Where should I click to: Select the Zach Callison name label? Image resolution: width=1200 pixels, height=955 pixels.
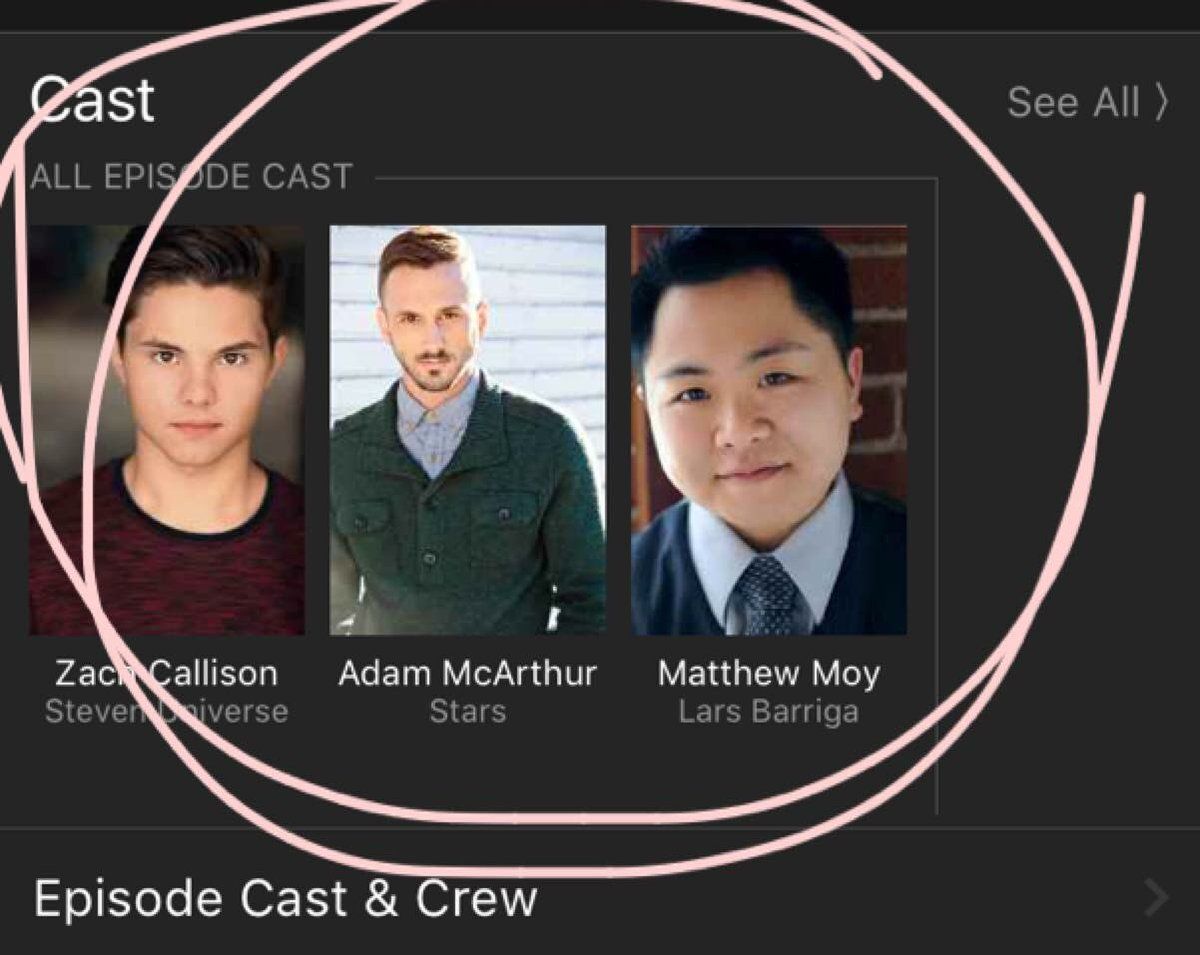166,673
